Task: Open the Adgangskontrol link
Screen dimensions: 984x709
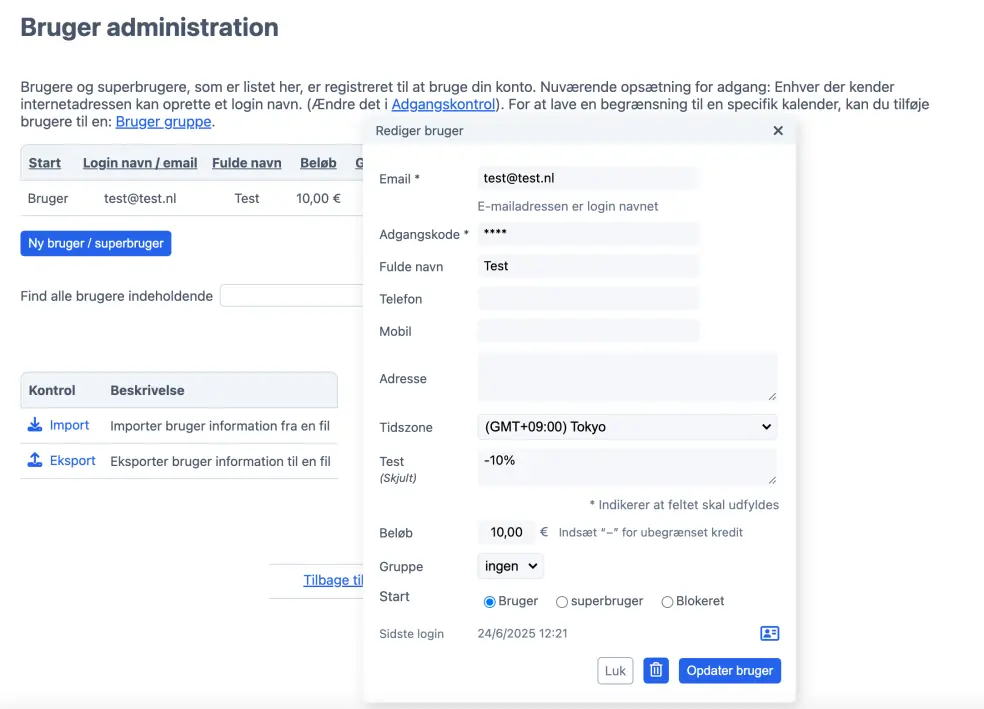Action: (443, 104)
